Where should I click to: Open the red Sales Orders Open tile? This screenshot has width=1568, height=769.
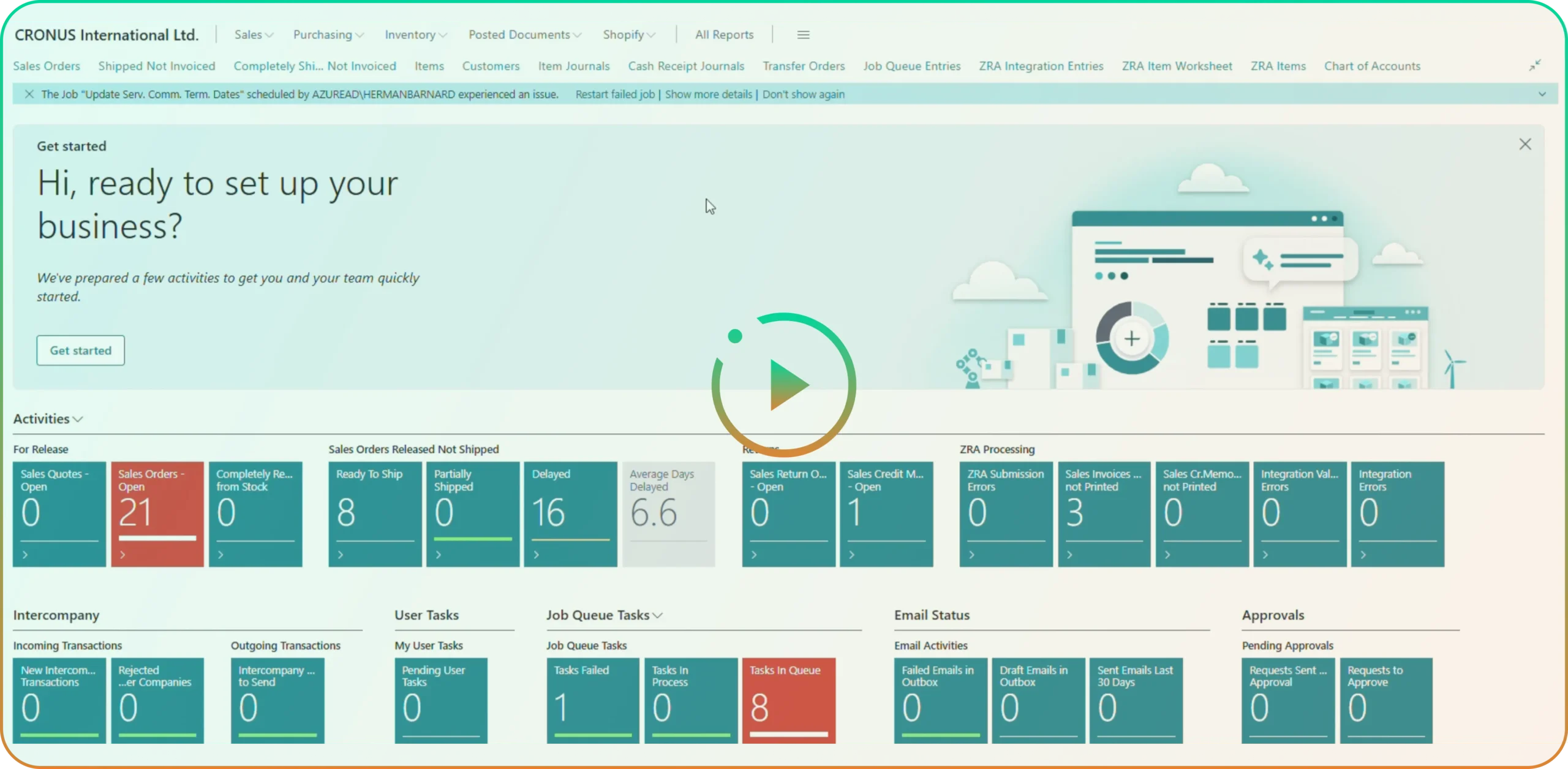click(x=157, y=513)
